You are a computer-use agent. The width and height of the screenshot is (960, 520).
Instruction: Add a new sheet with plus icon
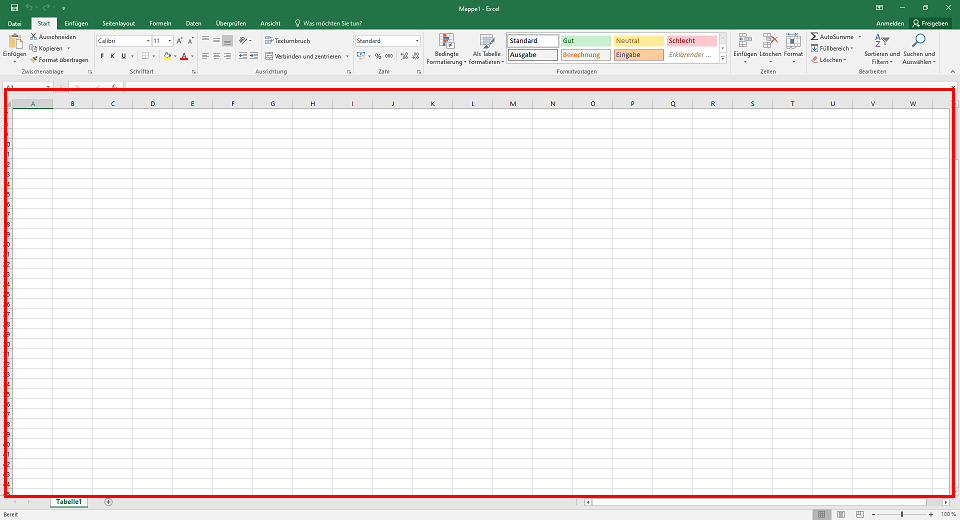point(108,502)
